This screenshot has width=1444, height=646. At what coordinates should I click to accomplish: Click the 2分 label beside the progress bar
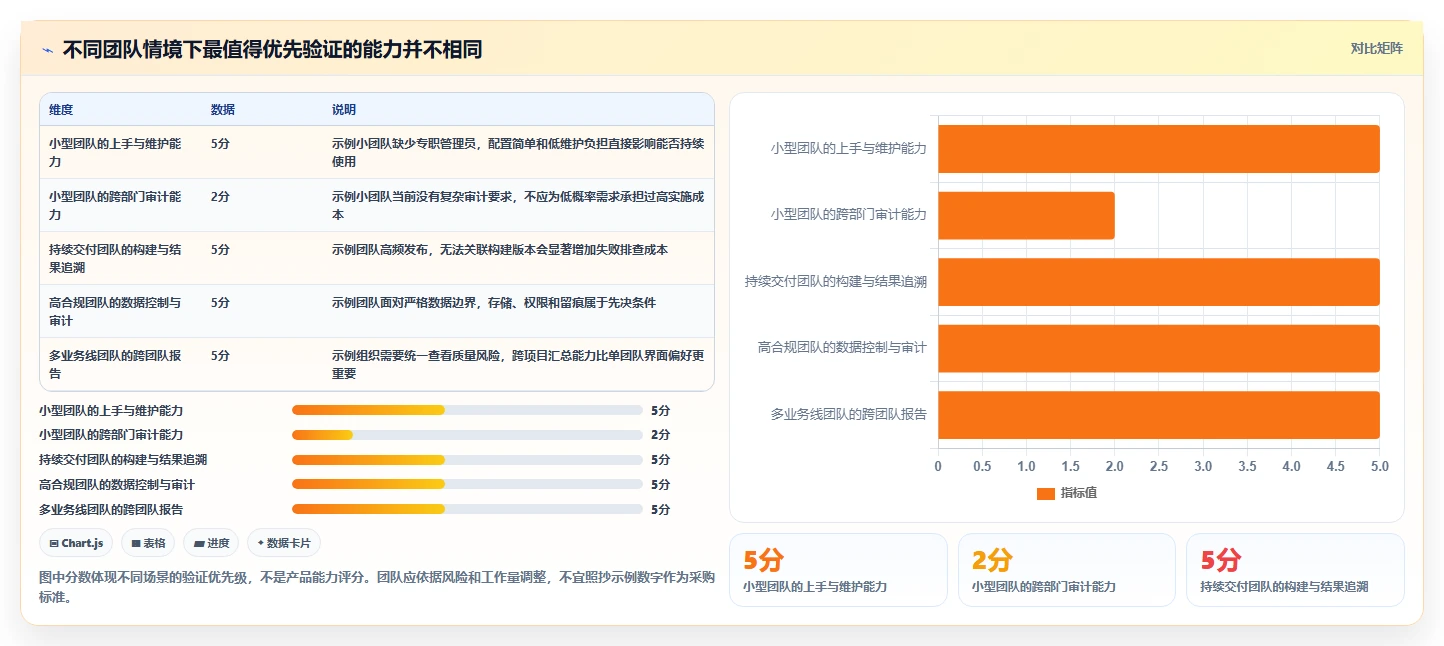click(x=660, y=435)
